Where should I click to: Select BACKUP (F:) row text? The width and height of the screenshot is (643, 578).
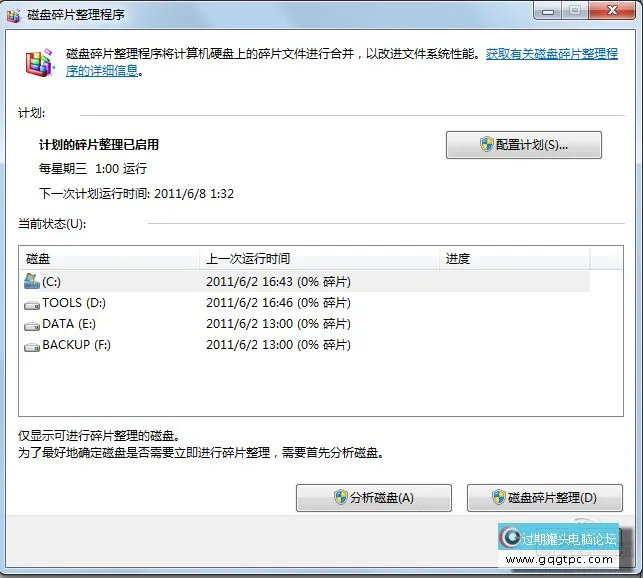(x=76, y=345)
